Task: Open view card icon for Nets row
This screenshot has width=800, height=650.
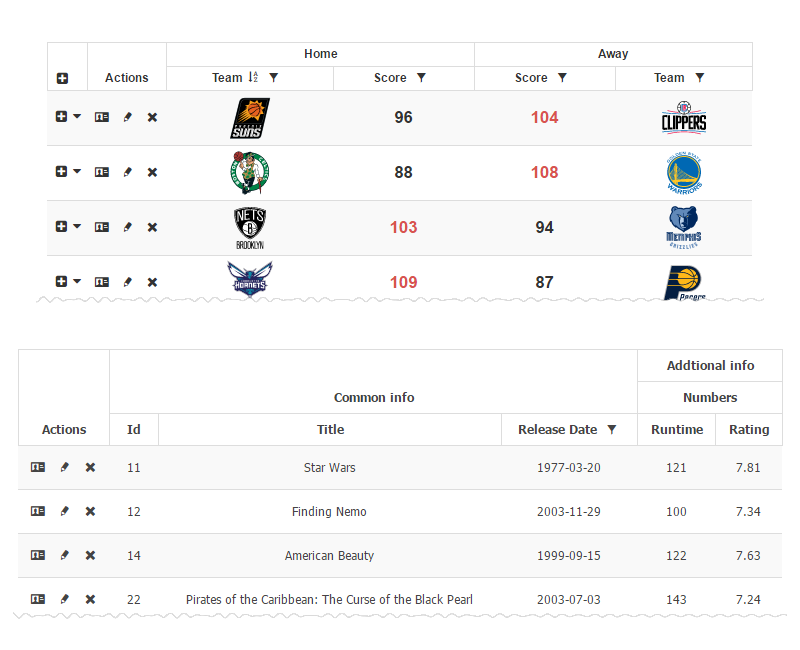Action: [102, 227]
